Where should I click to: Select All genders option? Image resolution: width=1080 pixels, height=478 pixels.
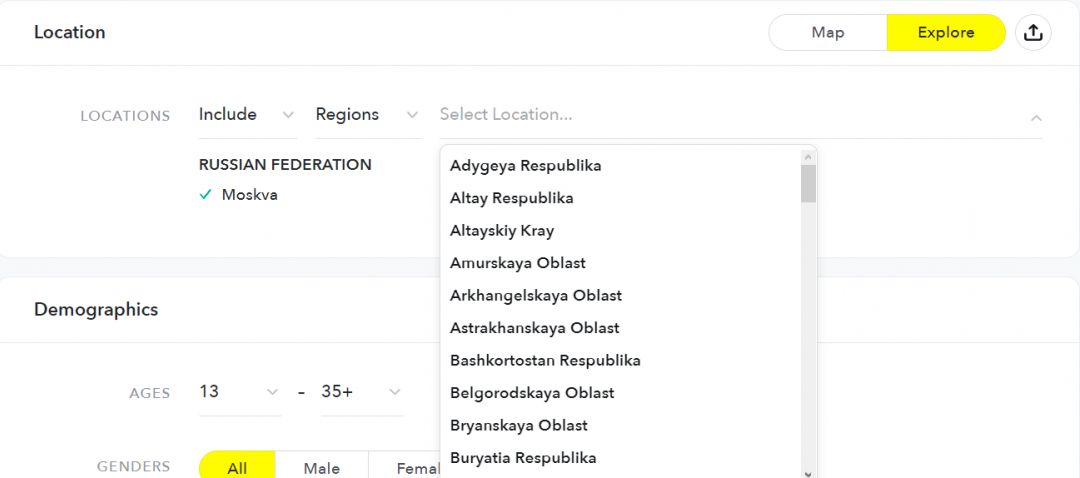point(237,467)
